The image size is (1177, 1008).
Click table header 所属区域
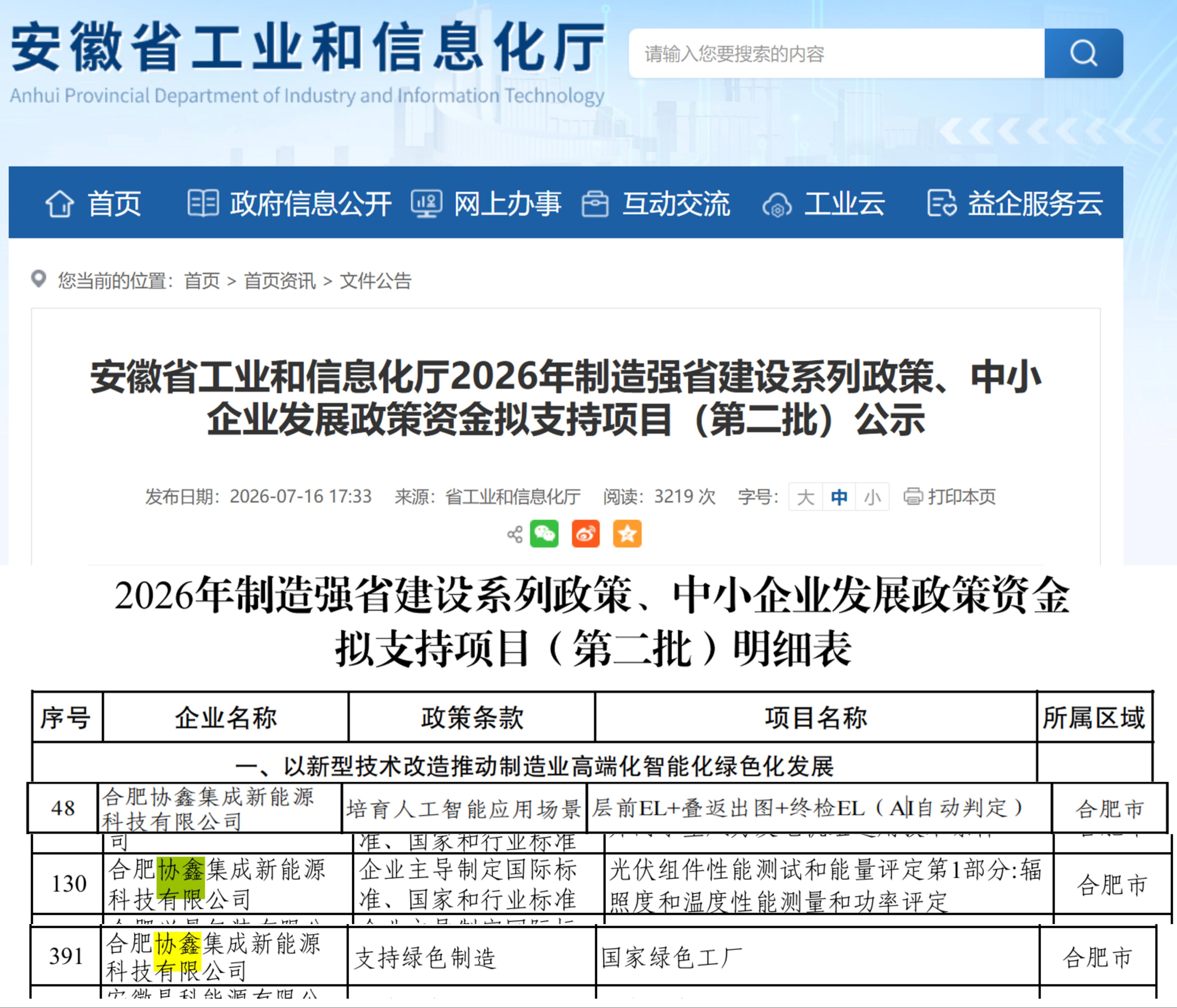[1095, 717]
